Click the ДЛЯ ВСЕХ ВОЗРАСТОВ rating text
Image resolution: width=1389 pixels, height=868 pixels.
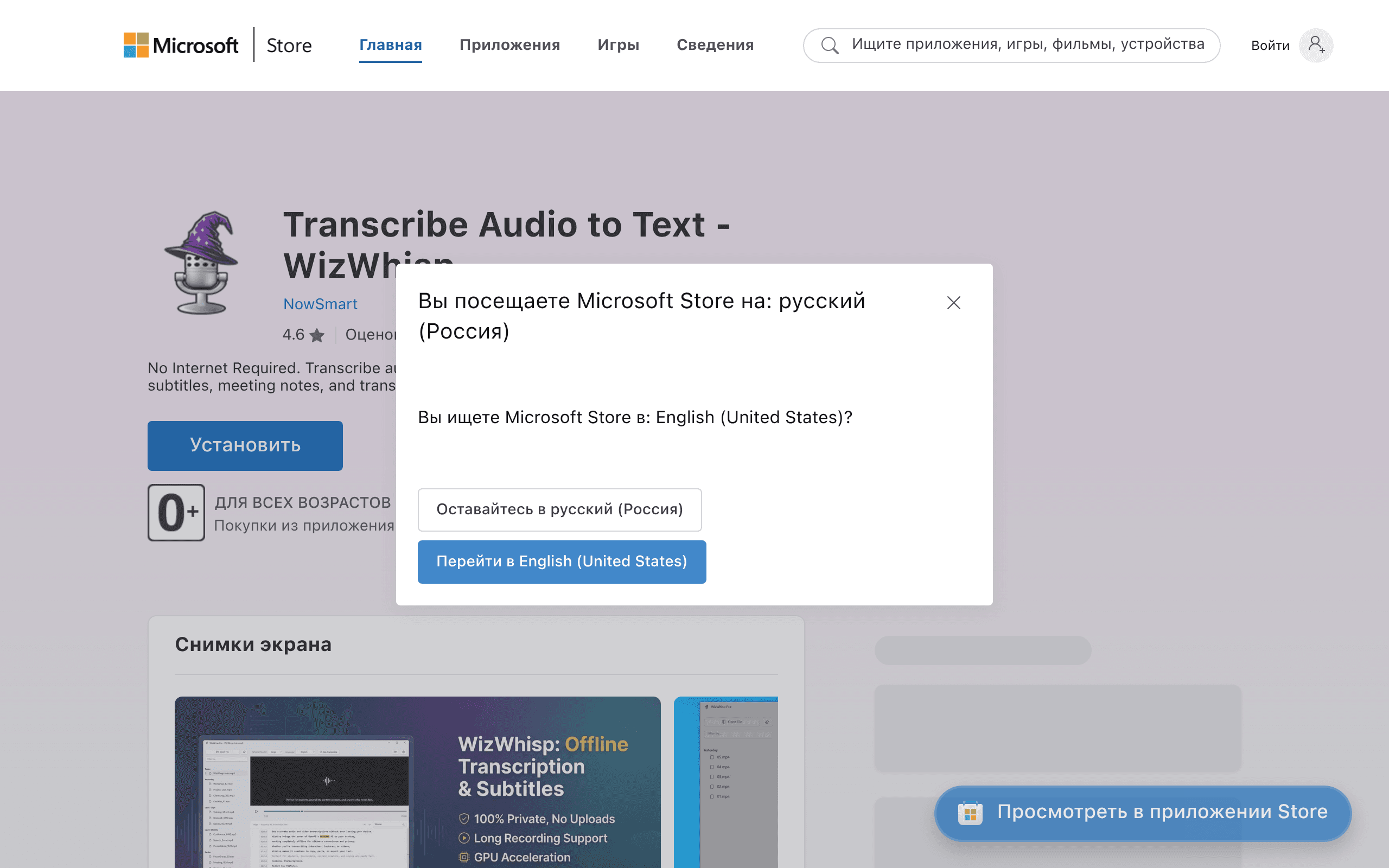[x=302, y=502]
